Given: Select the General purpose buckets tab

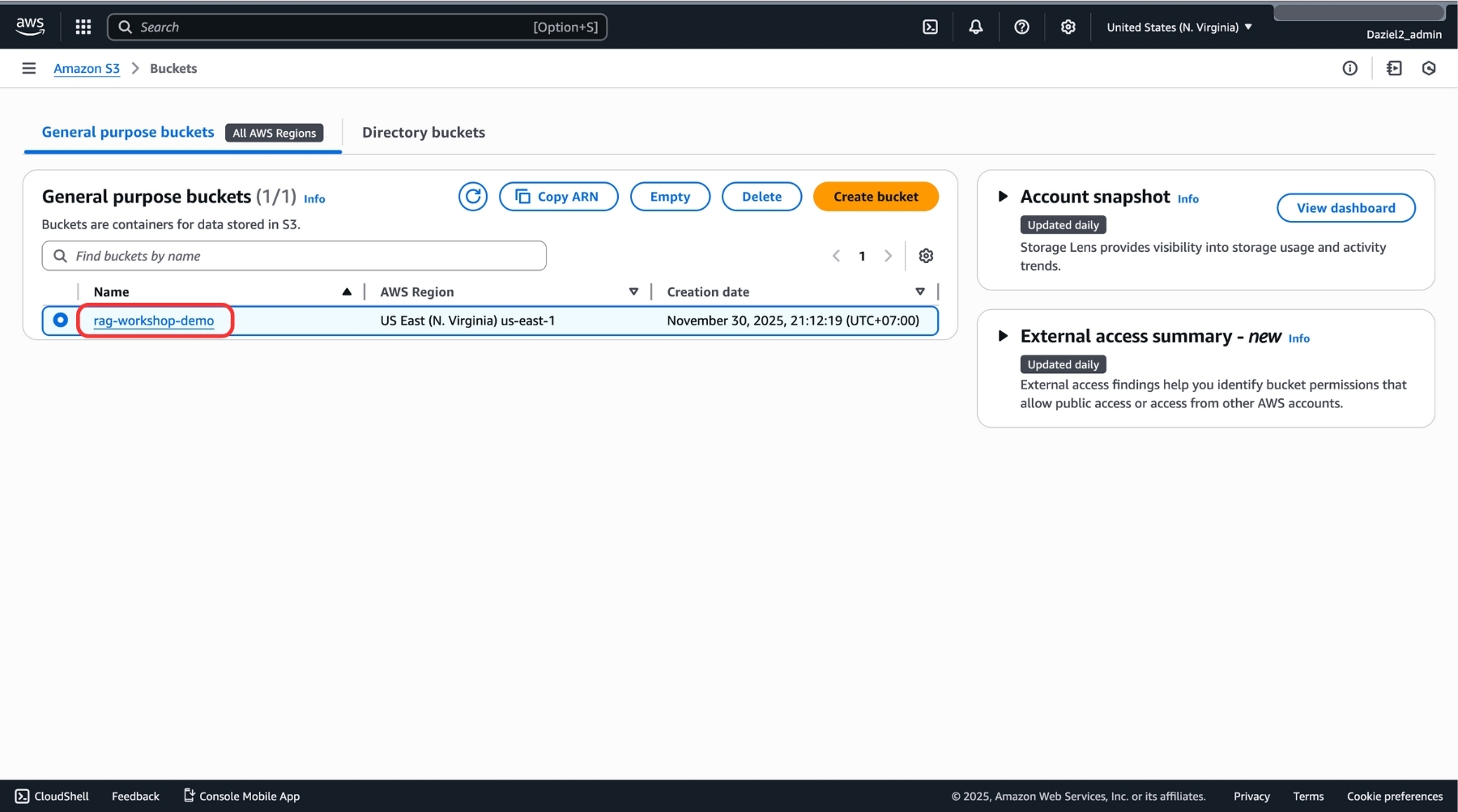Looking at the screenshot, I should [x=128, y=133].
